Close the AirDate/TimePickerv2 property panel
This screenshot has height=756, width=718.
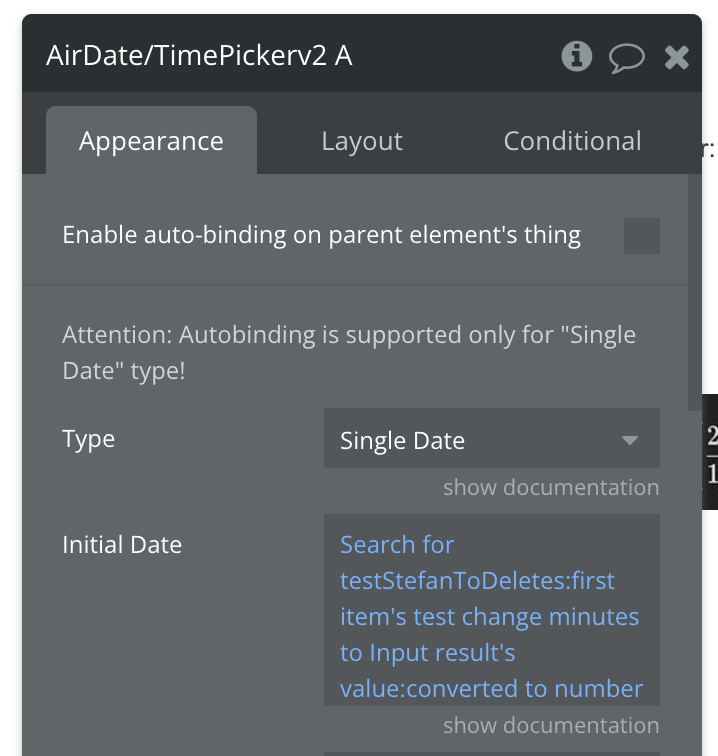(x=677, y=57)
